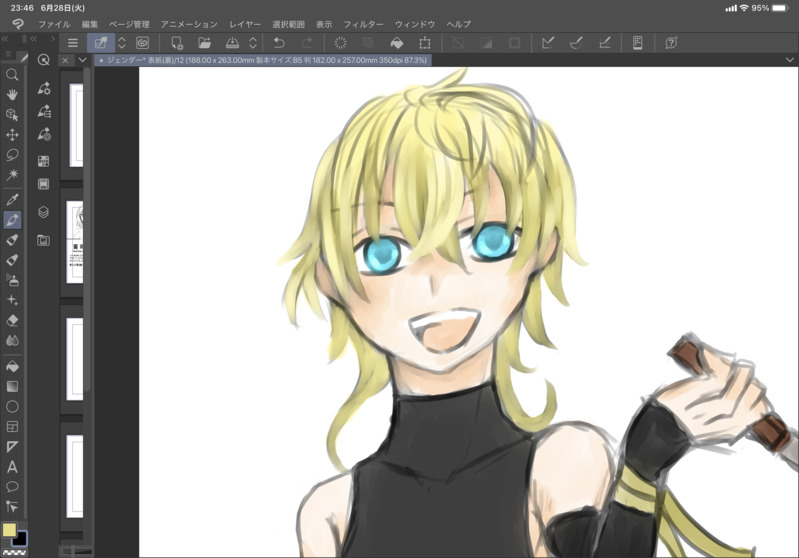Select the 3D object operation tool

click(12, 115)
